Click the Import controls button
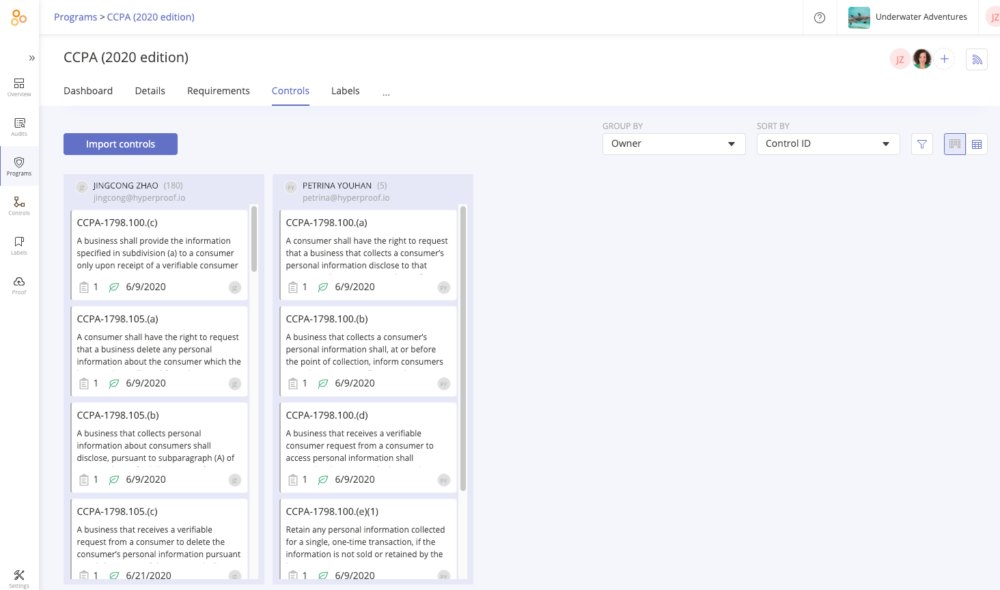This screenshot has height=590, width=1000. pos(120,144)
